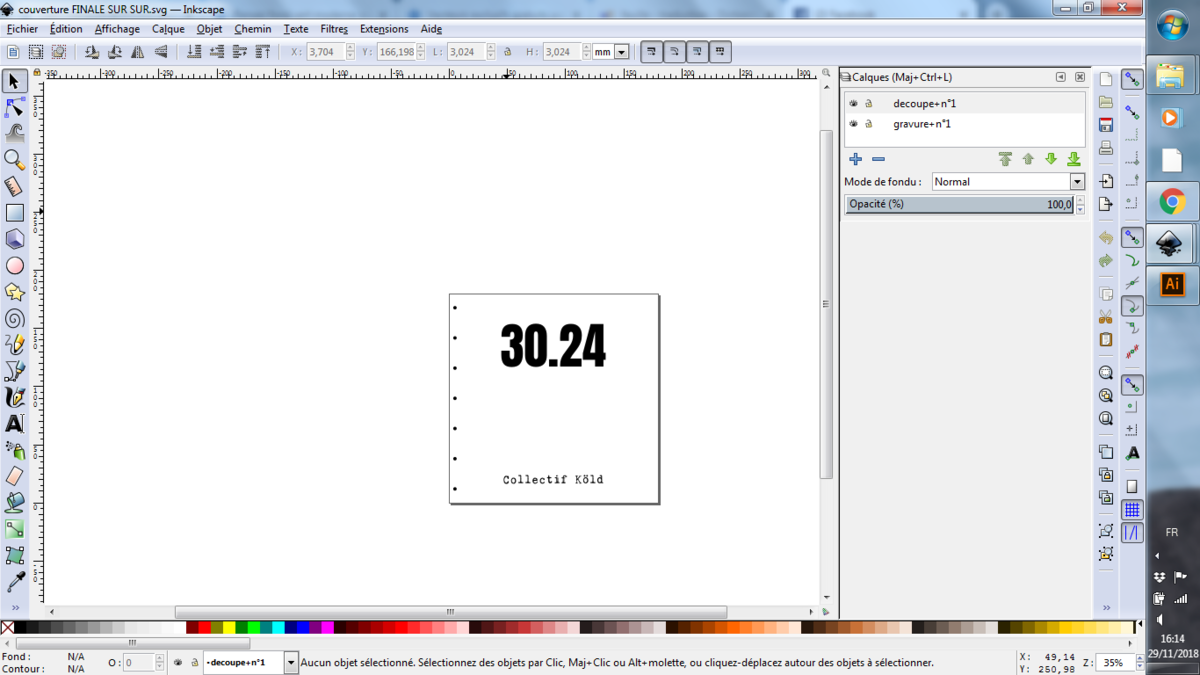Open the Mode de fondu dropdown
Viewport: 1200px width, 675px height.
coord(1007,182)
